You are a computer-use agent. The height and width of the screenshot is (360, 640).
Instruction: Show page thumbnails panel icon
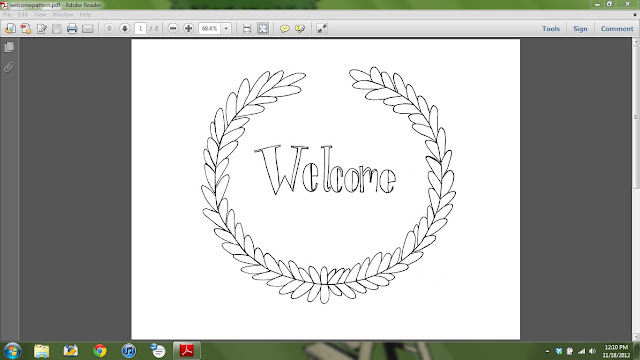[9, 47]
